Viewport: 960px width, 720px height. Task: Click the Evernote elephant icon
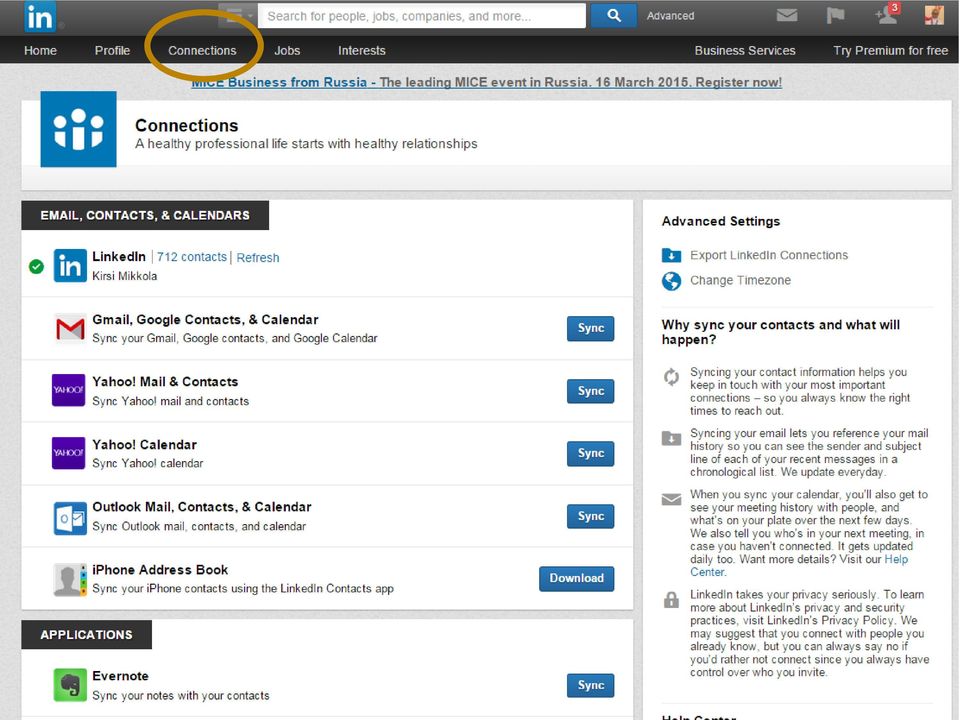70,684
